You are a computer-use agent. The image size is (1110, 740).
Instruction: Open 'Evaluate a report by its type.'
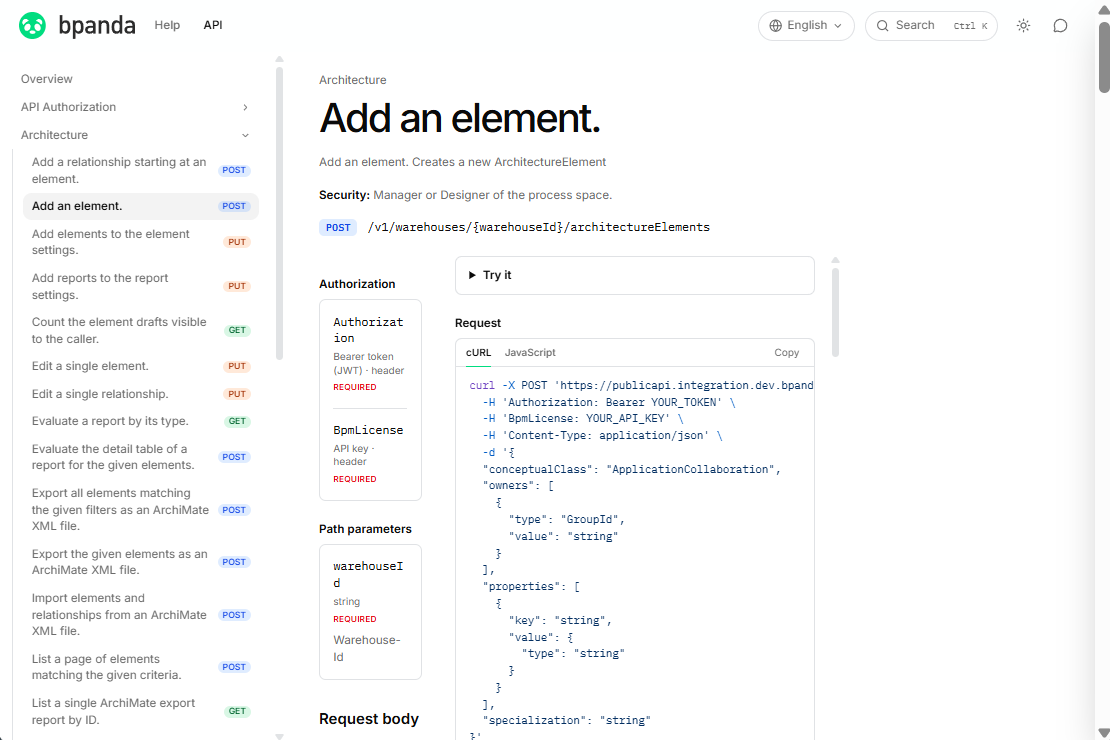(141, 421)
